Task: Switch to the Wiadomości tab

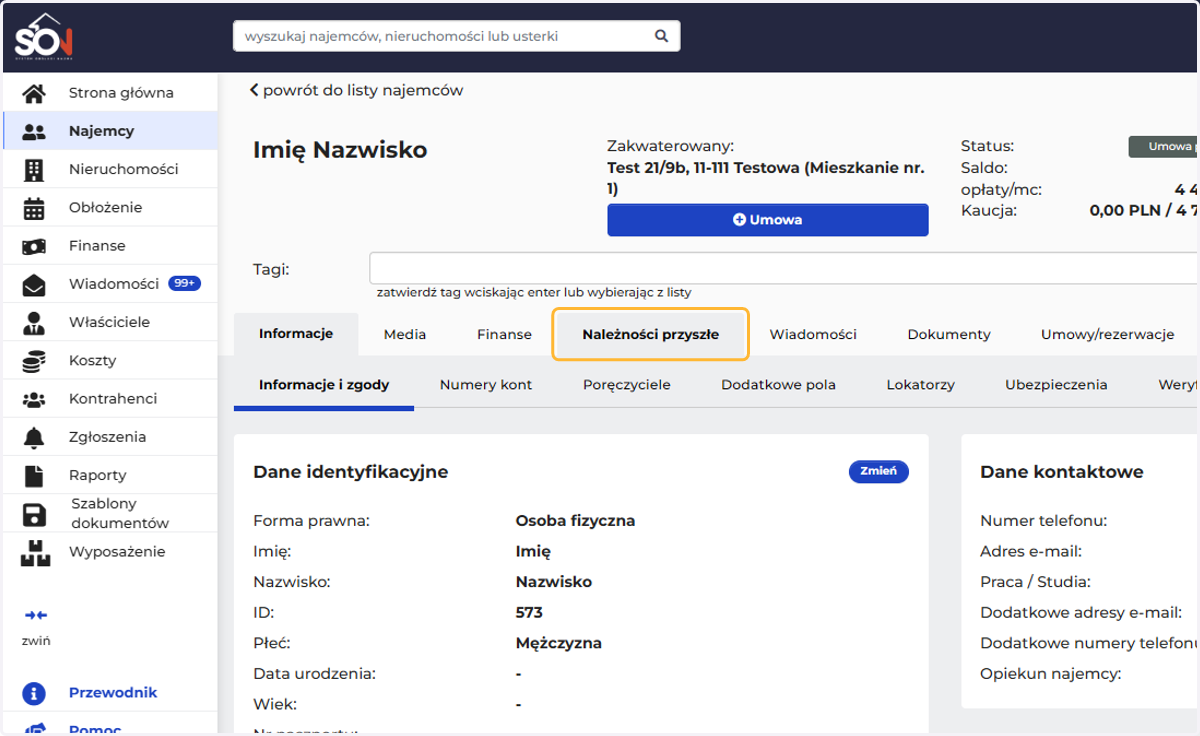Action: (813, 334)
